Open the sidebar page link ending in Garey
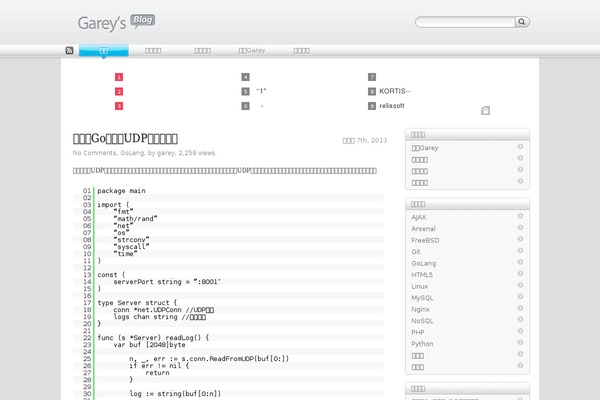600x400 pixels. click(425, 148)
